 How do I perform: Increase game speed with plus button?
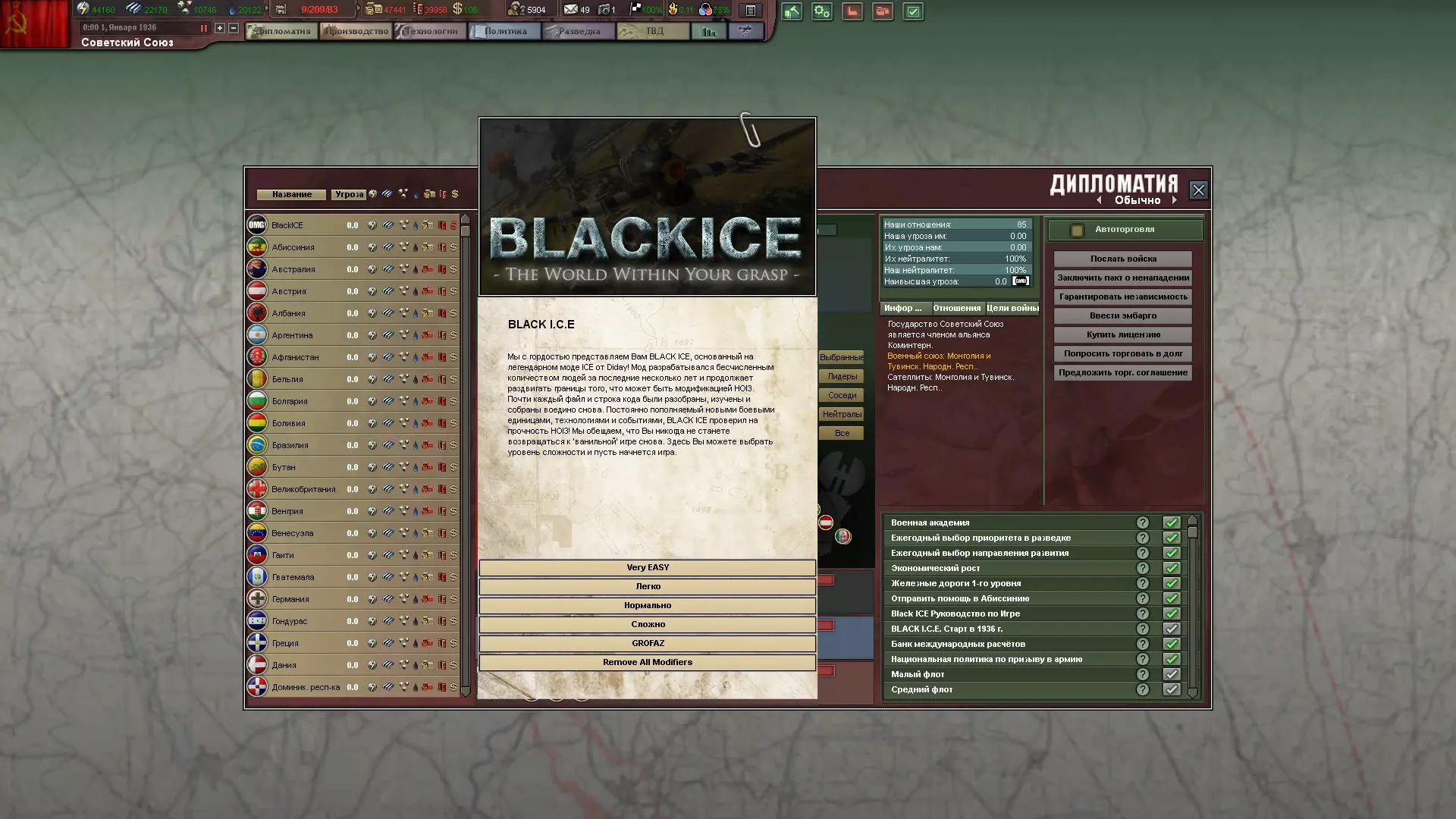[x=220, y=28]
